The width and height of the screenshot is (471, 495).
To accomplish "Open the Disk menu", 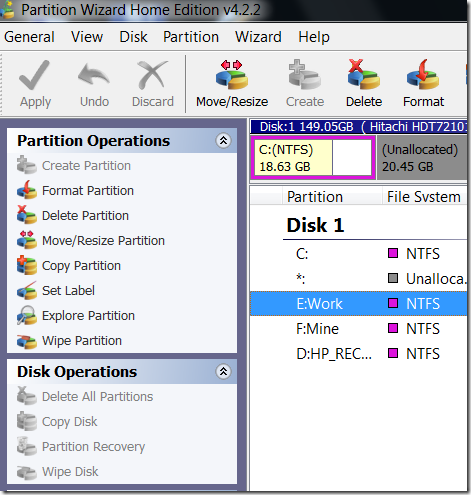I will coord(133,37).
